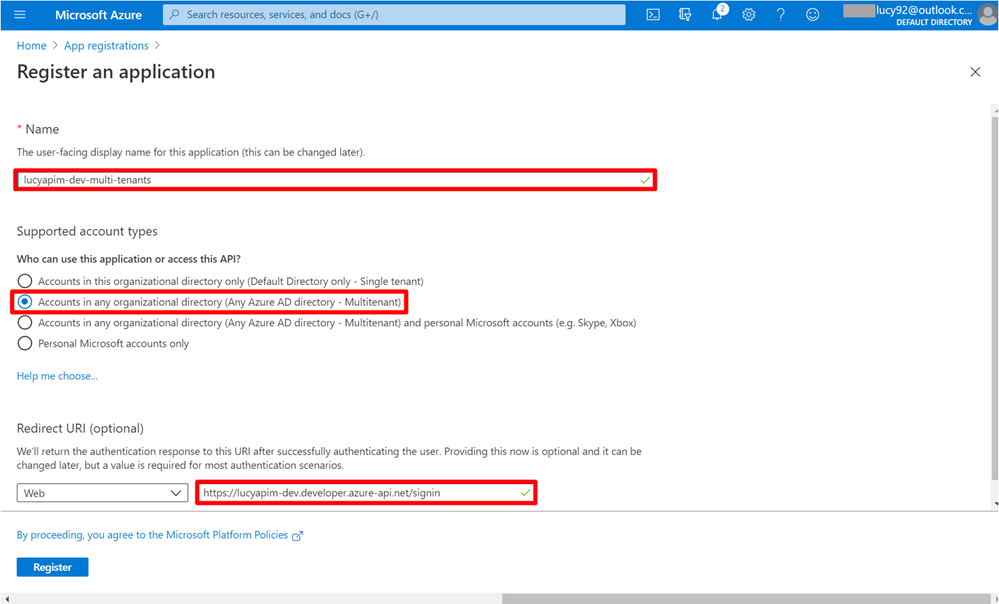
Task: Go to Home breadcrumb
Action: [31, 46]
